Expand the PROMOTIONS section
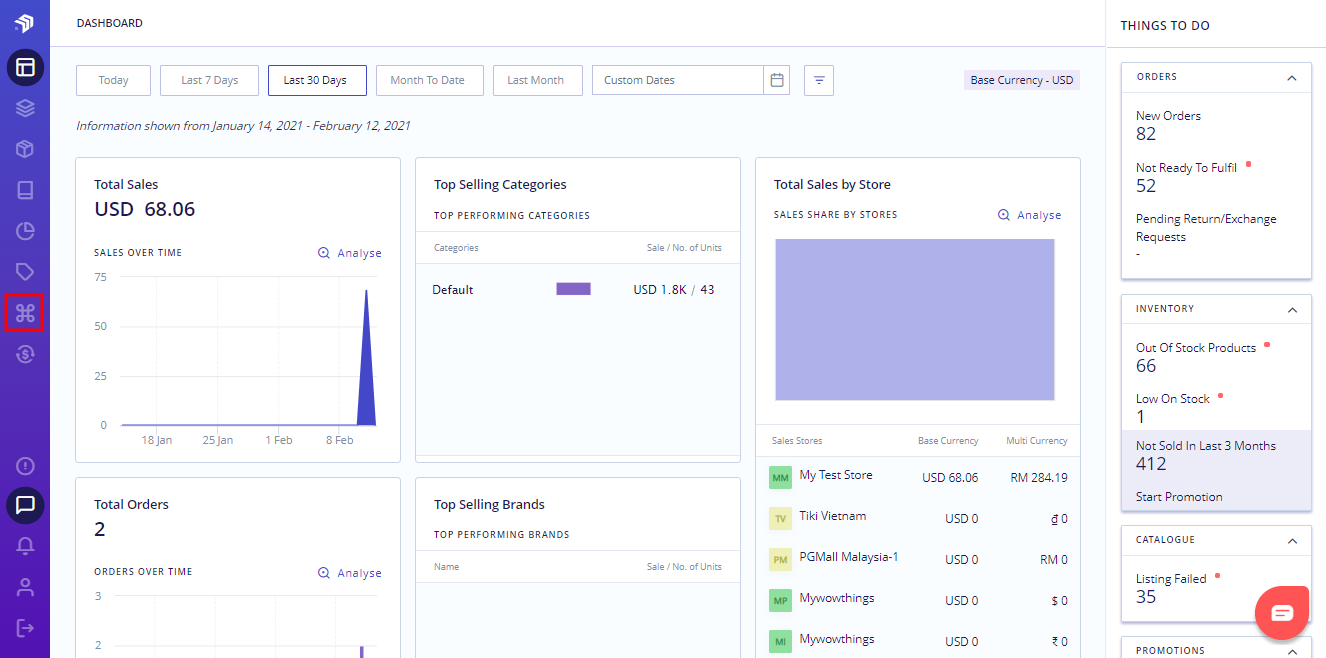 click(1292, 649)
